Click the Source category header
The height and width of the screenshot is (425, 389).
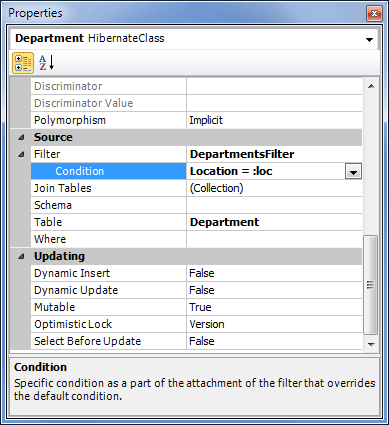pos(53,137)
